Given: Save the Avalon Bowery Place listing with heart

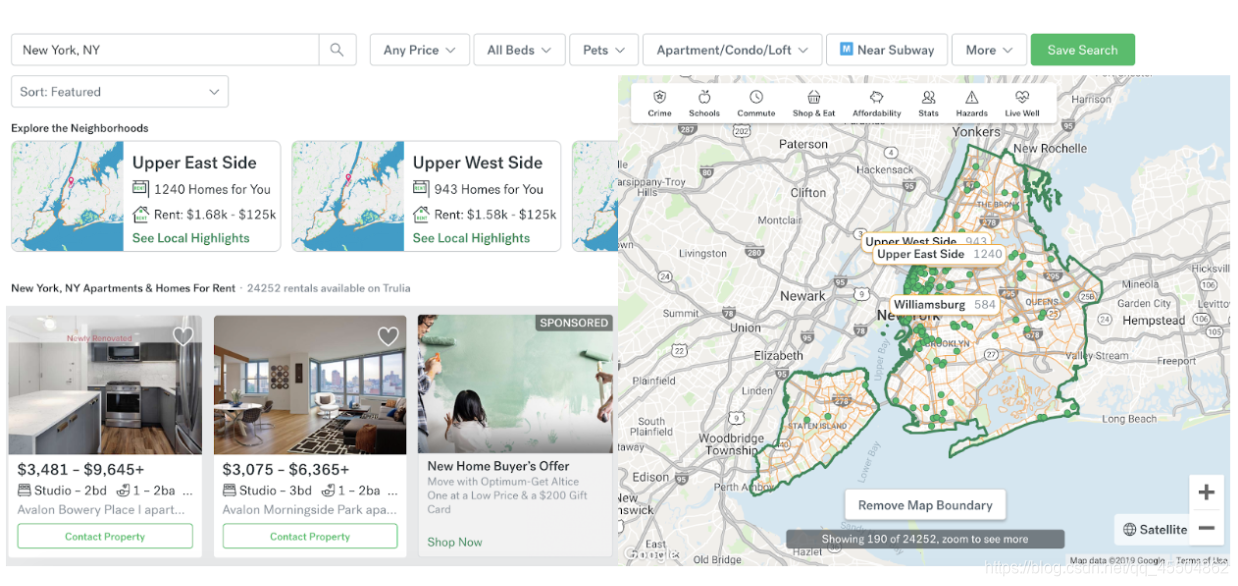Looking at the screenshot, I should pyautogui.click(x=183, y=336).
